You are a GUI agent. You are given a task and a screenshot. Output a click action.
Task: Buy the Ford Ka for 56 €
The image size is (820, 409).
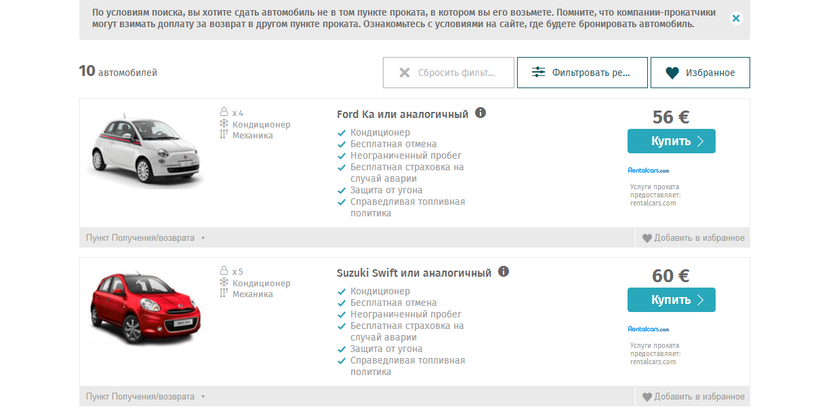coord(671,141)
